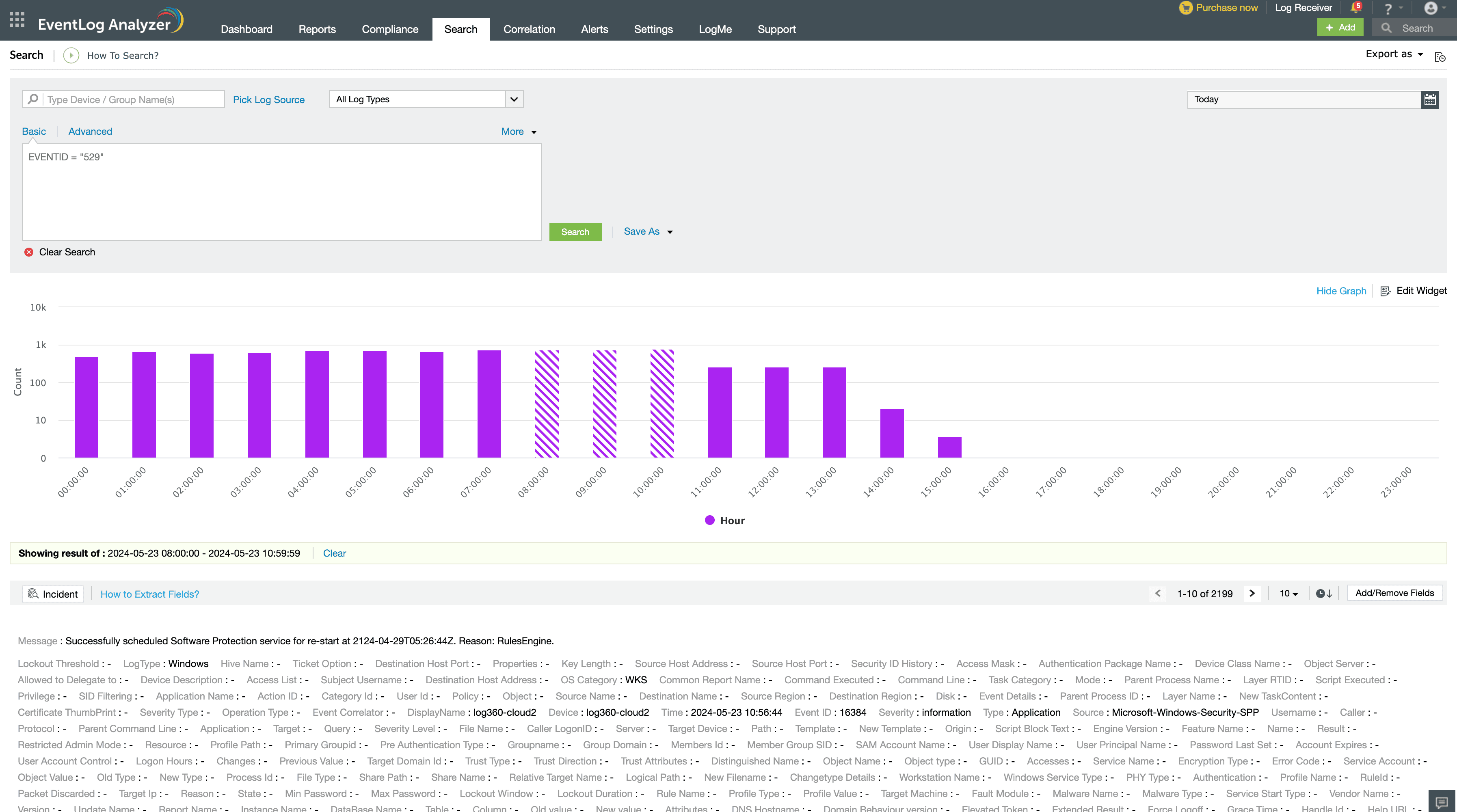Click the green Search button
The height and width of the screenshot is (812, 1457).
[x=575, y=232]
